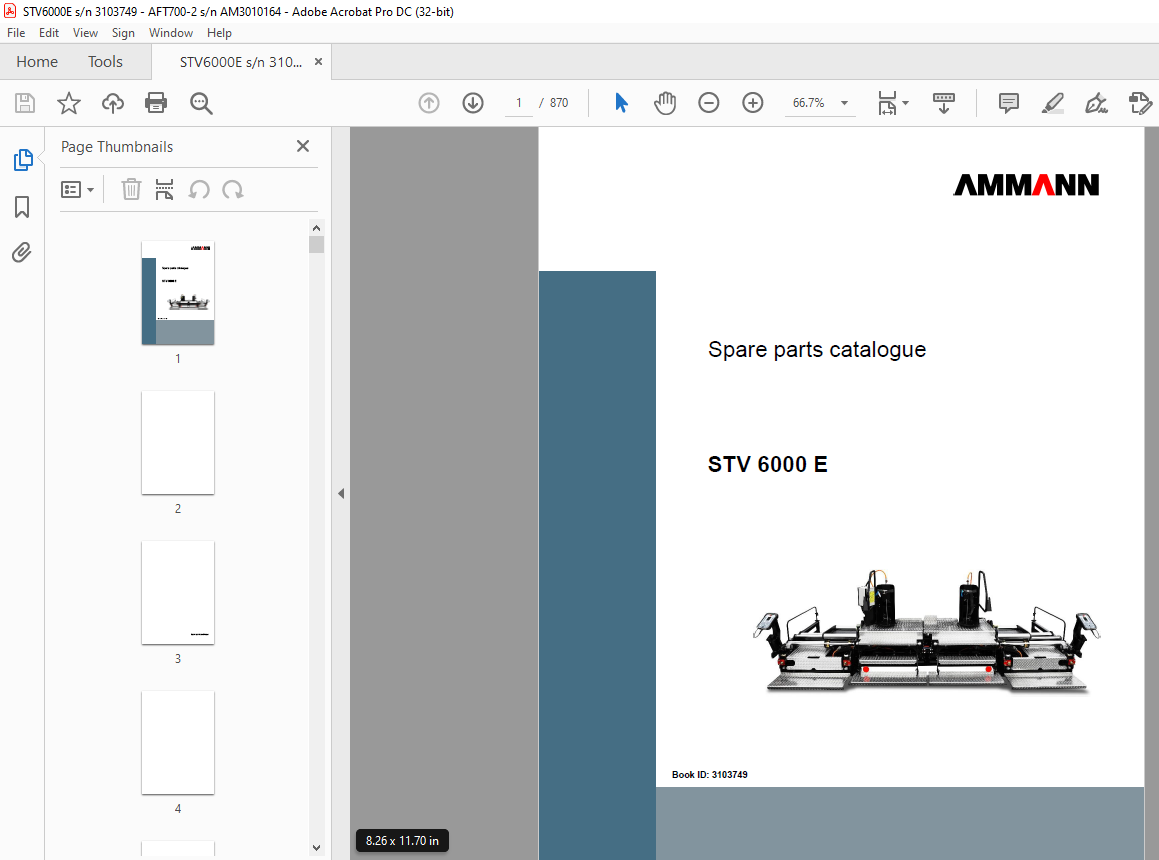Collapse the navigation pane arrow
This screenshot has width=1159, height=860.
click(x=341, y=493)
